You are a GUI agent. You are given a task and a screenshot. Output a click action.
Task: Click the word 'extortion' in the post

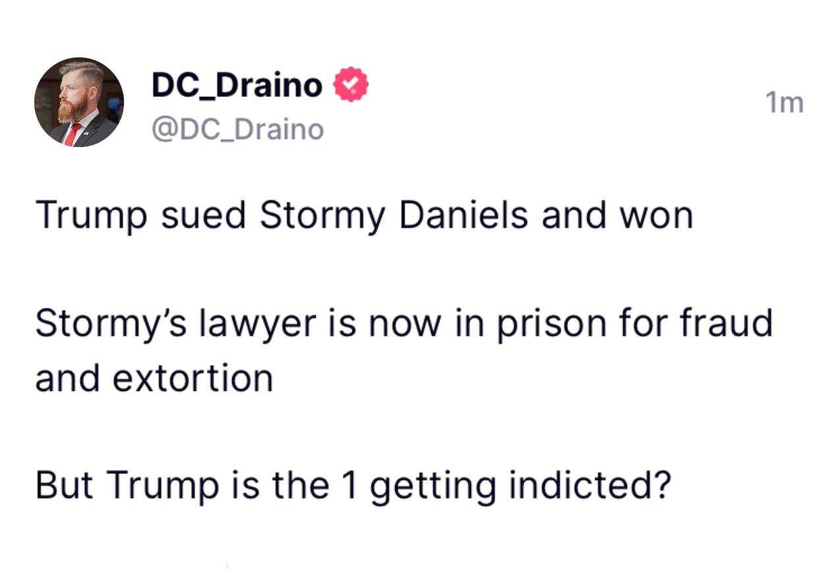click(x=193, y=378)
